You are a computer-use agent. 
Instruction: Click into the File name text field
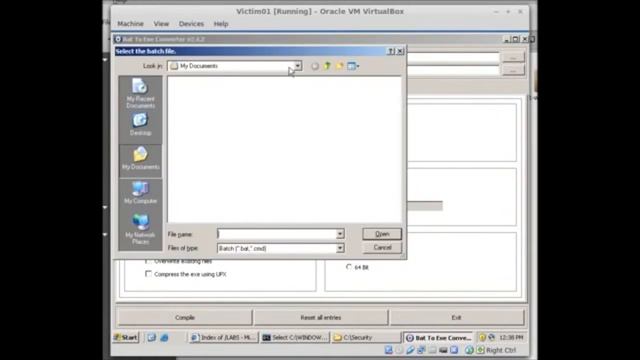pyautogui.click(x=276, y=234)
